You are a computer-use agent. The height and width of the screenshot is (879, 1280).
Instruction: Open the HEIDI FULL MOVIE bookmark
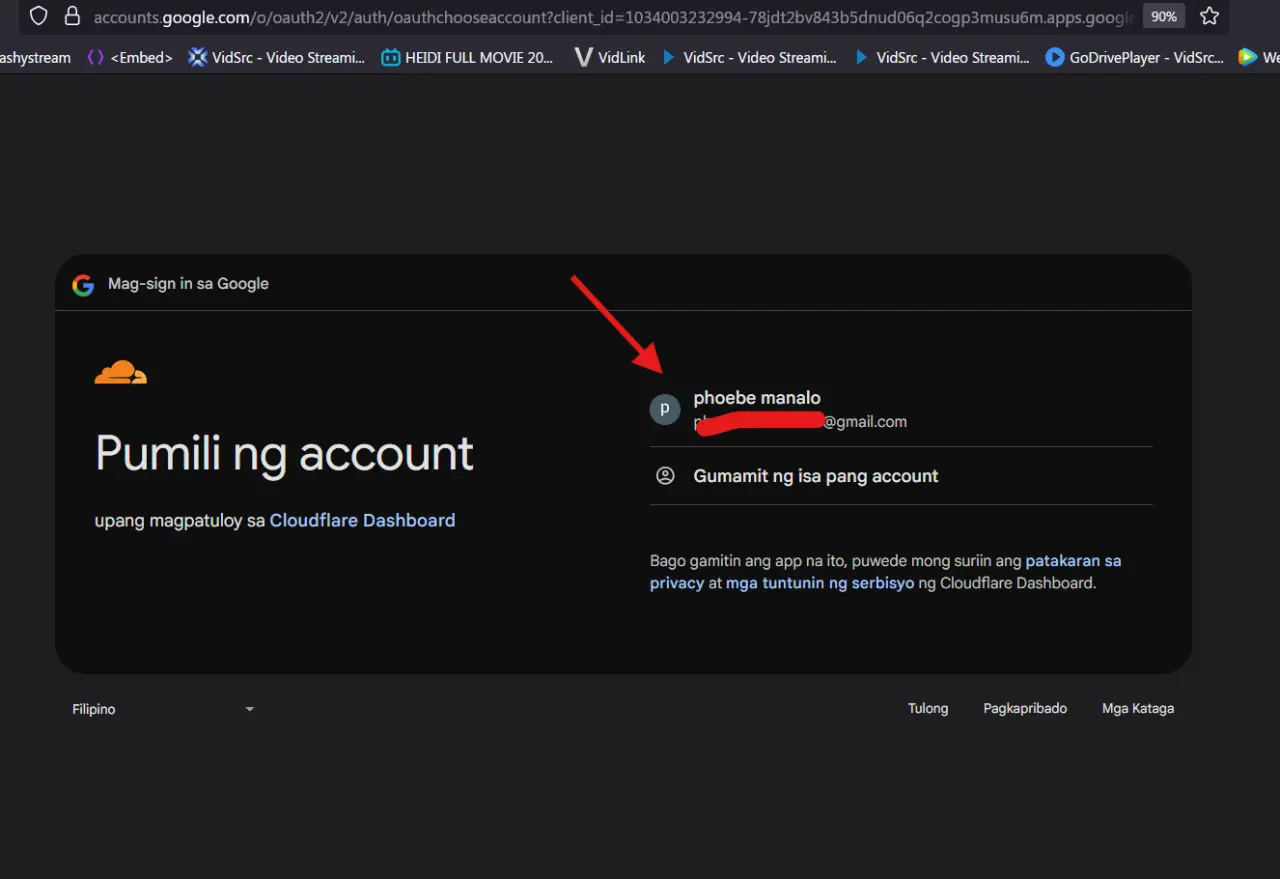(x=468, y=58)
